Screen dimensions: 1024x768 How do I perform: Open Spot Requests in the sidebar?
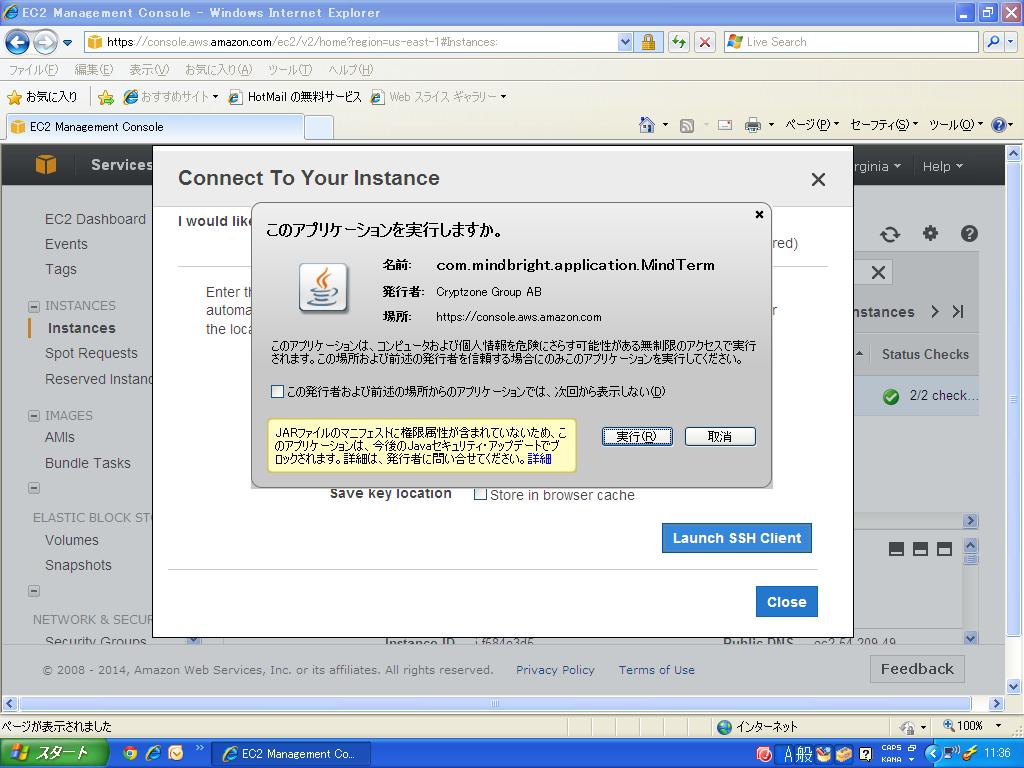coord(91,353)
